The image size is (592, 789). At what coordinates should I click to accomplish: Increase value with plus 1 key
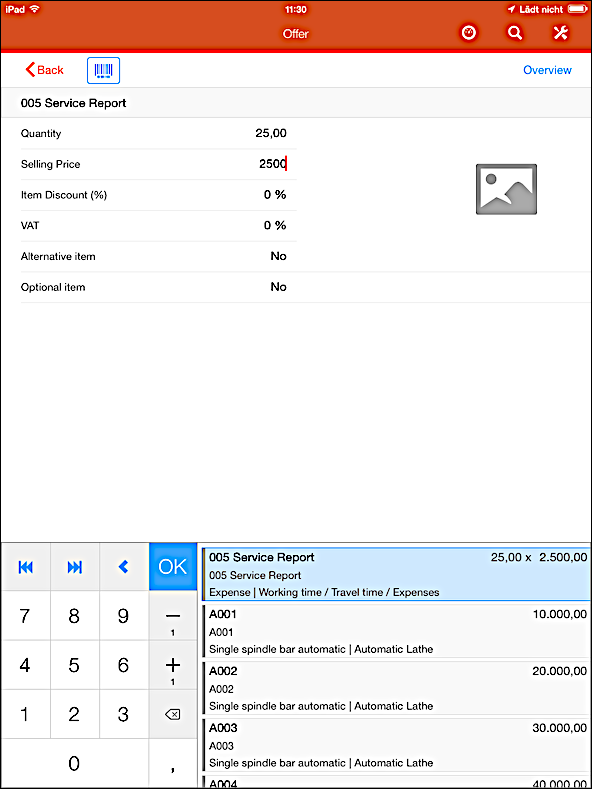point(173,665)
